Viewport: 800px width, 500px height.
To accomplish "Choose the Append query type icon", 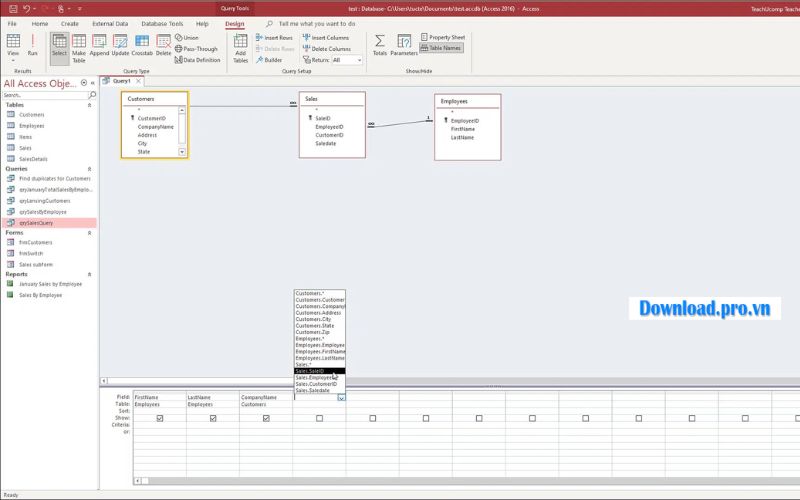I will point(100,45).
